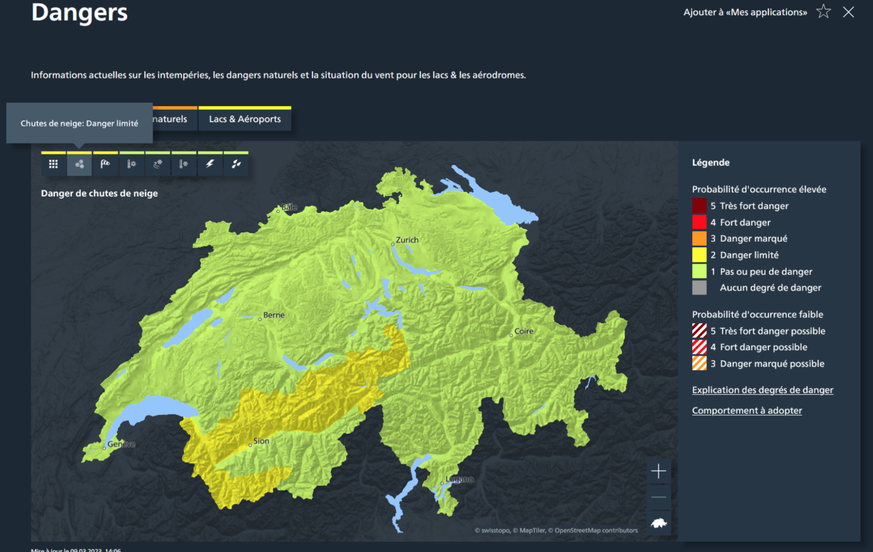
Task: Open the partially hidden "naturels" tab
Action: coord(172,120)
